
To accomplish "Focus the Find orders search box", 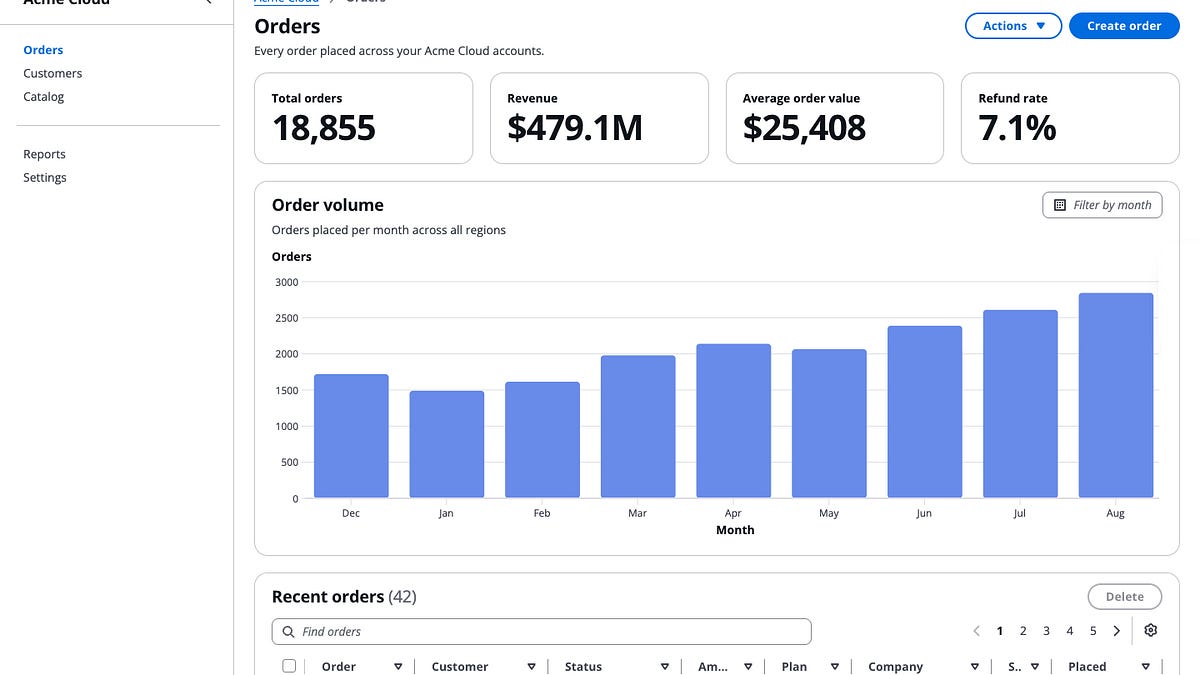I will click(541, 632).
